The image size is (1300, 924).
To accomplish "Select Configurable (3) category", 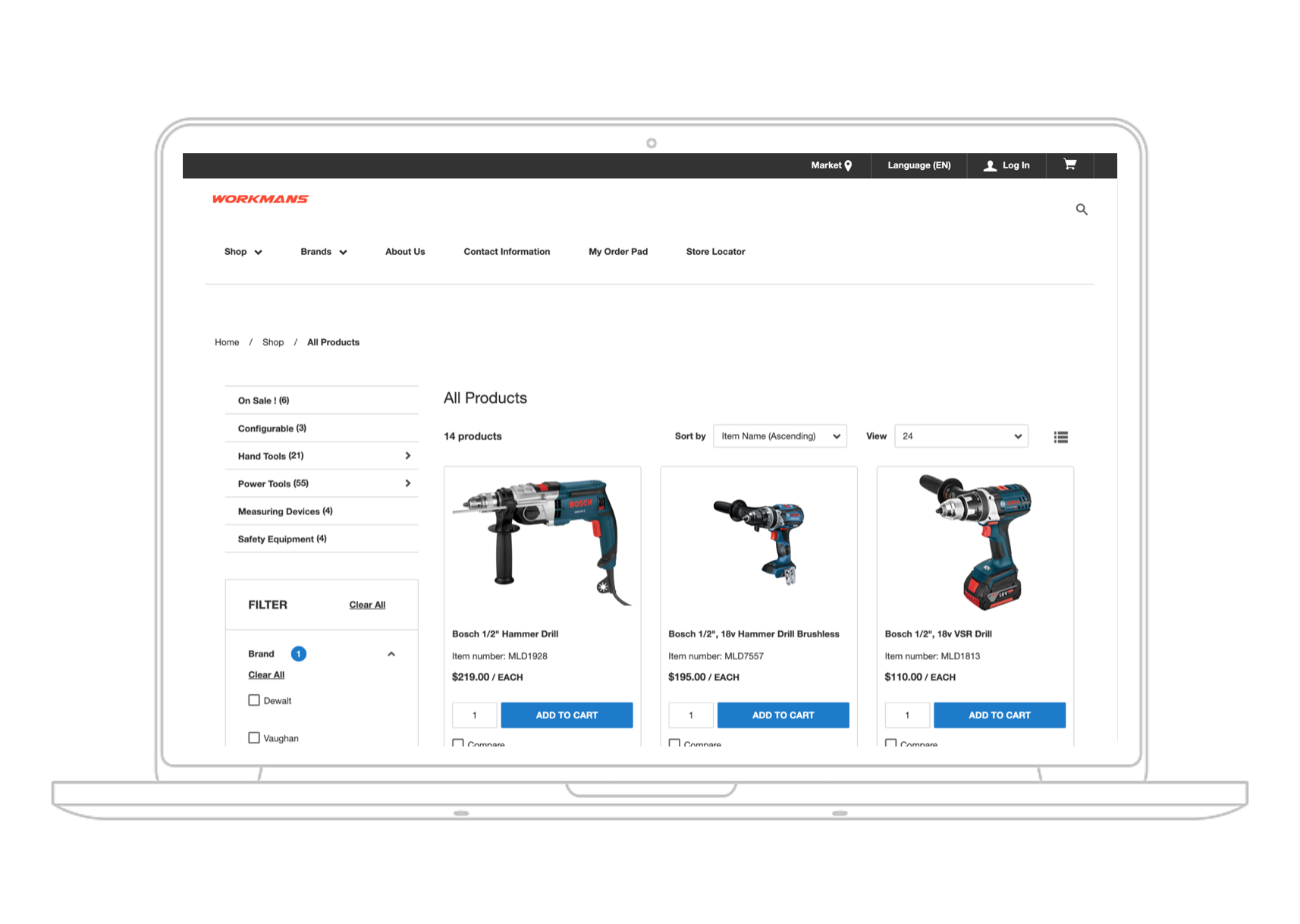I will click(322, 429).
